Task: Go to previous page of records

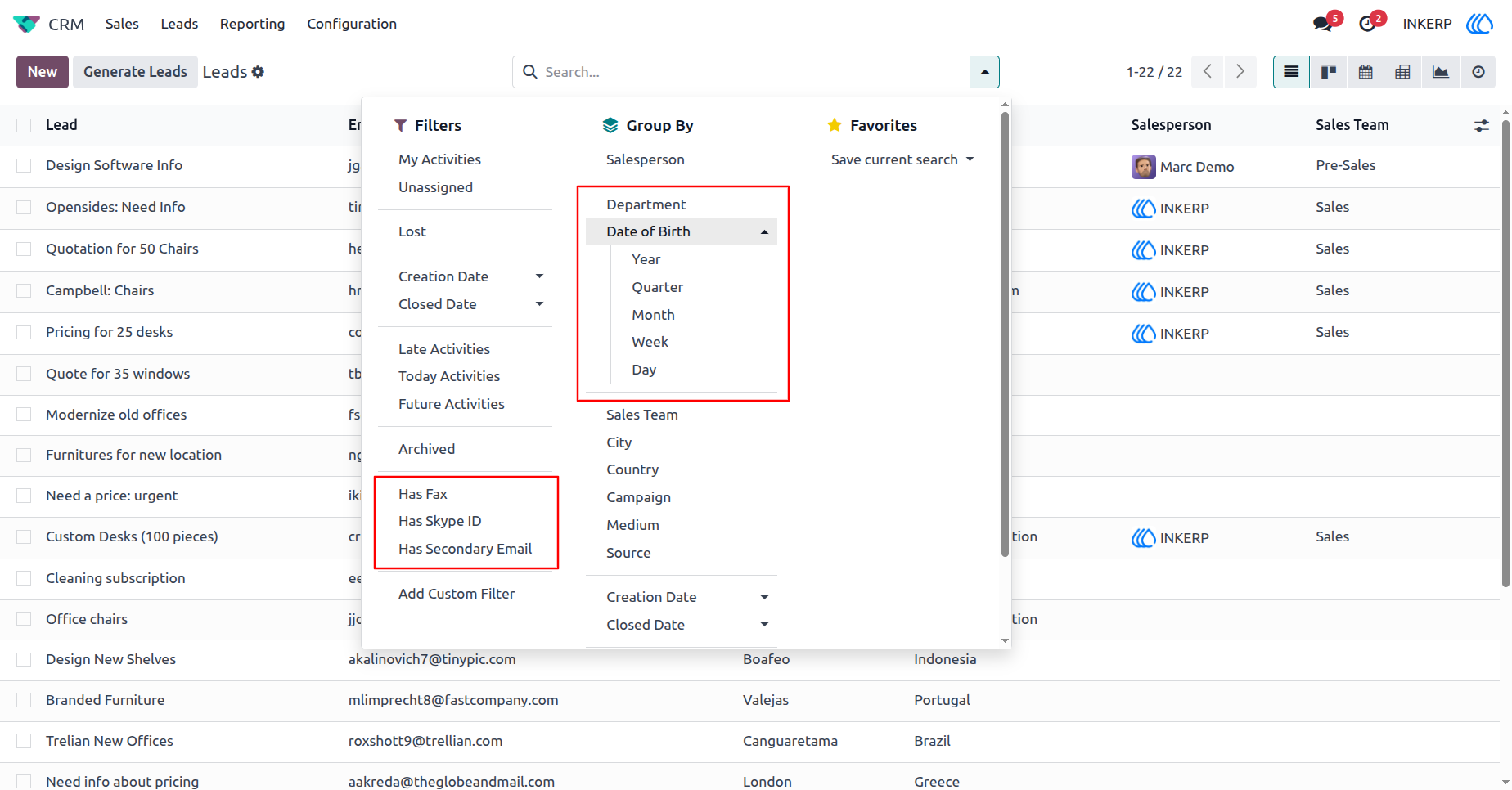Action: (1208, 72)
